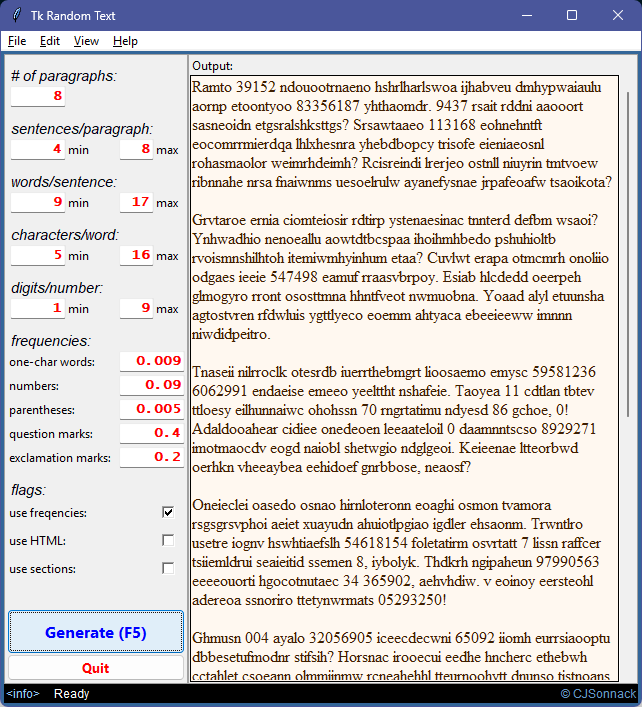Screen dimensions: 642x707
Task: Uncheck the 'use freqencies' checkbox
Action: (x=168, y=513)
